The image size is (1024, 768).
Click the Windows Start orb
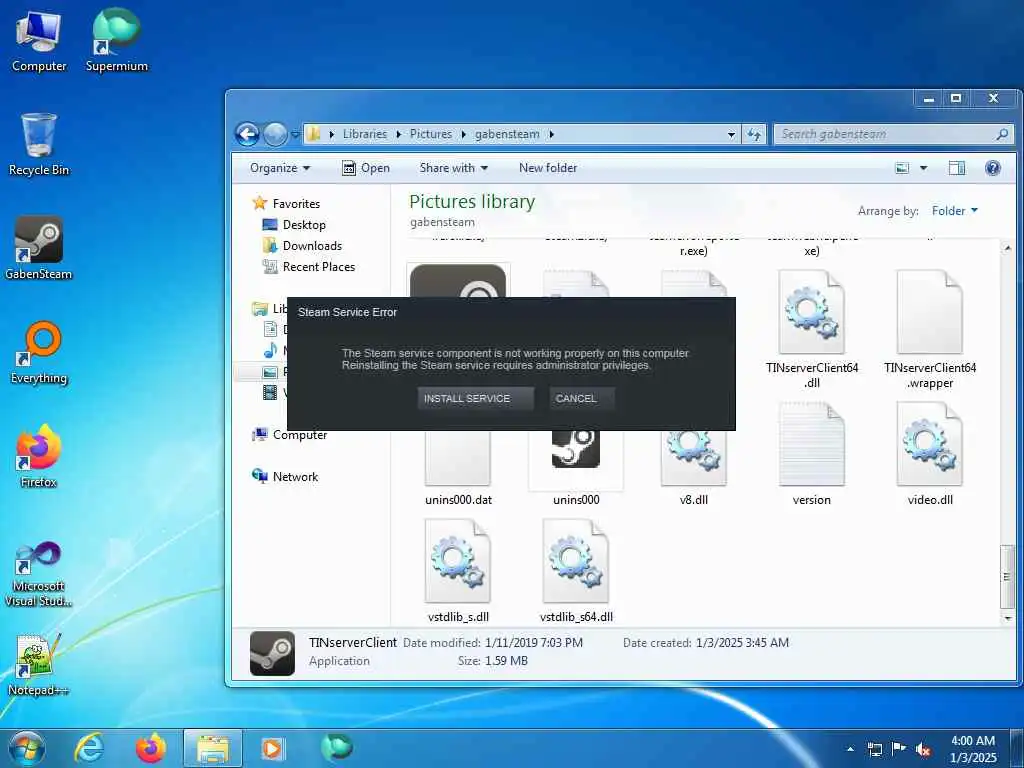26,748
